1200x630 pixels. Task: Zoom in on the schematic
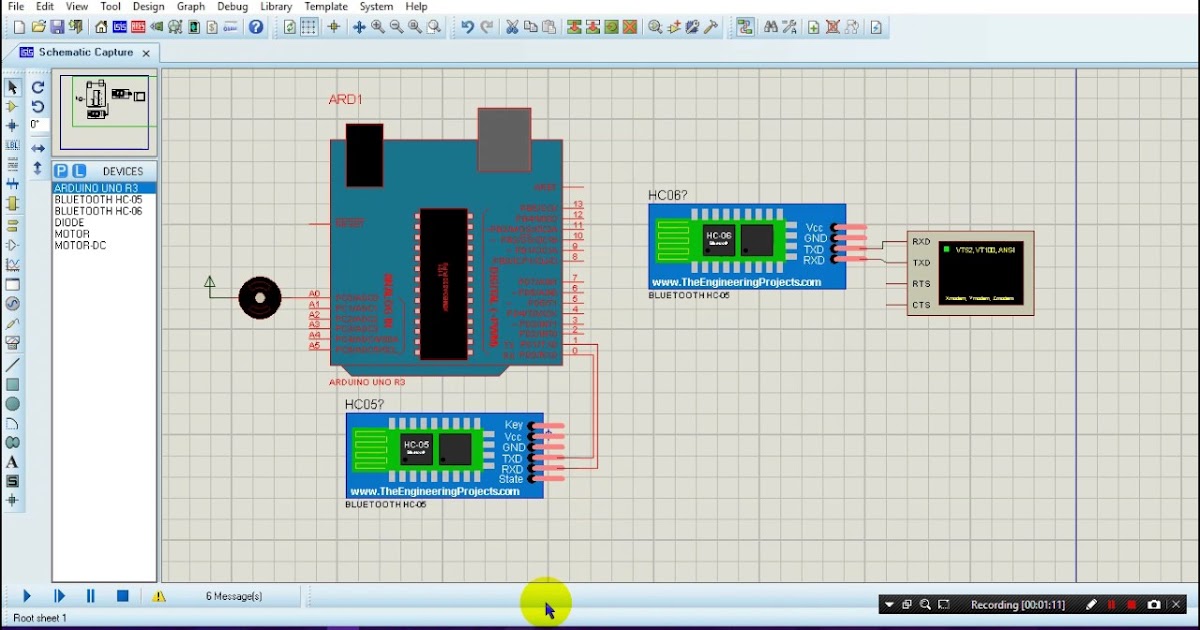coord(377,27)
